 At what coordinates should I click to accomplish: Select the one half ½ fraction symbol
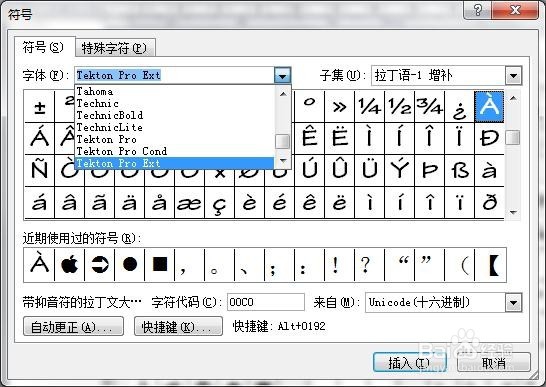point(399,107)
